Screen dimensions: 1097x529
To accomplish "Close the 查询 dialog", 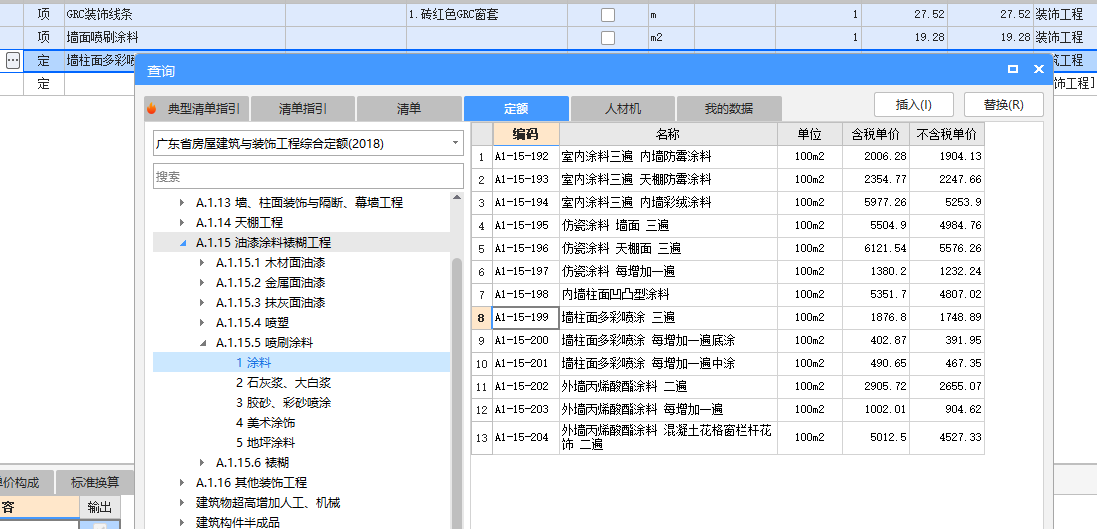I will [1038, 69].
